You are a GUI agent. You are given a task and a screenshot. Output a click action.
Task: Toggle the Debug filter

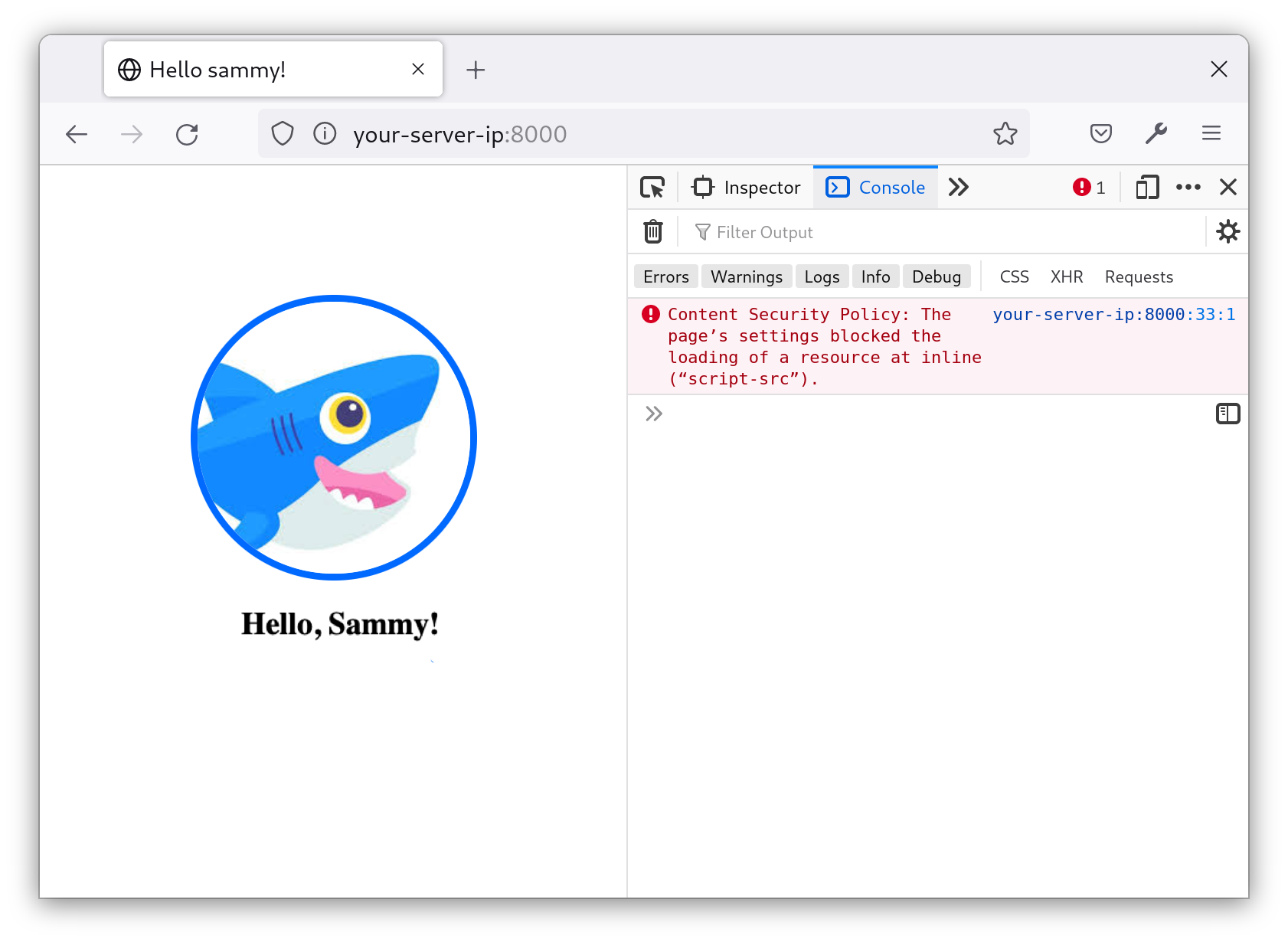coord(937,276)
